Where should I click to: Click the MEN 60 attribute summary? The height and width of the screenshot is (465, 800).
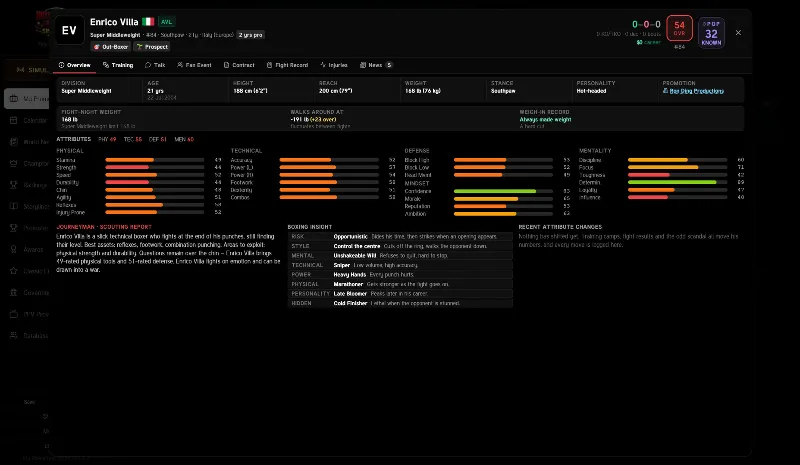(x=184, y=139)
